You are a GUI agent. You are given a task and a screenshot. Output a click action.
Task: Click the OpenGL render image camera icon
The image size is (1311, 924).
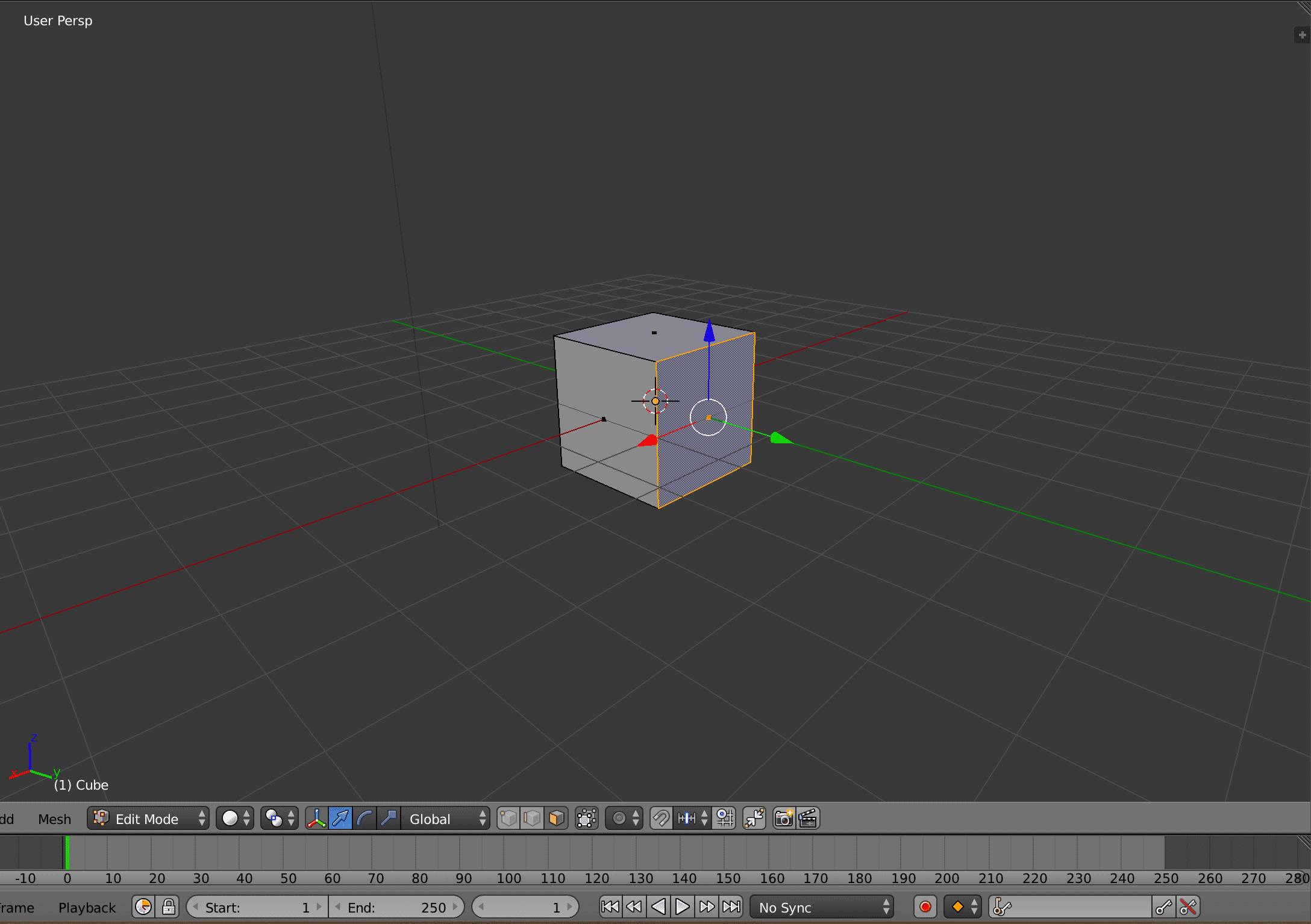(784, 819)
